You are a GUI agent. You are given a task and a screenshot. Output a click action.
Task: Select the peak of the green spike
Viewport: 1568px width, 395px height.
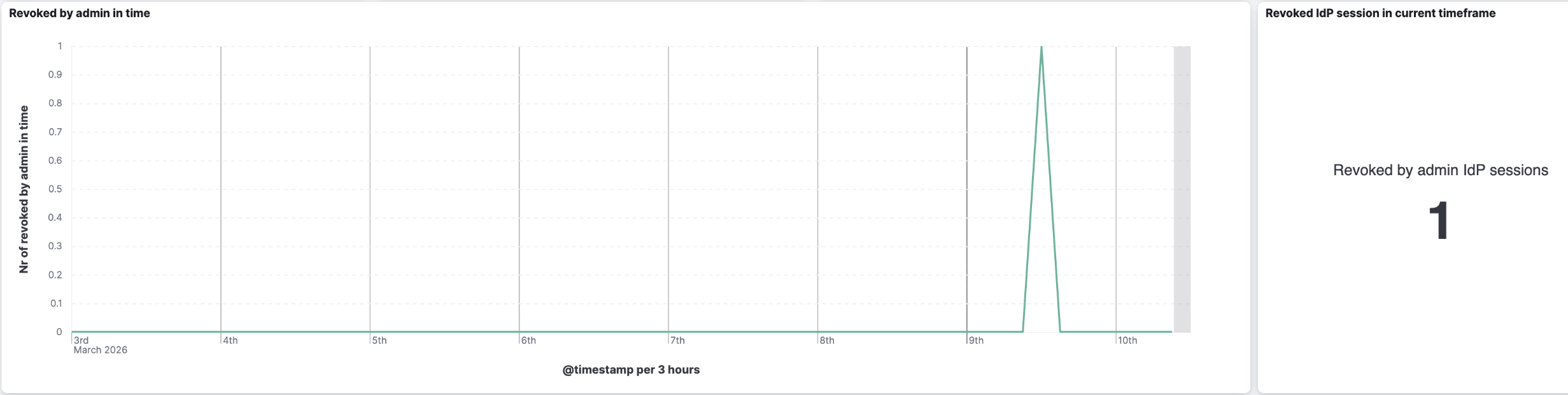tap(1042, 47)
